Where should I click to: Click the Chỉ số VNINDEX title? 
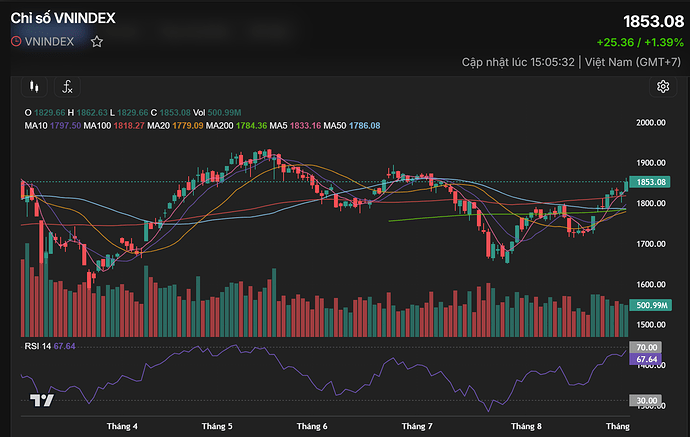(63, 18)
